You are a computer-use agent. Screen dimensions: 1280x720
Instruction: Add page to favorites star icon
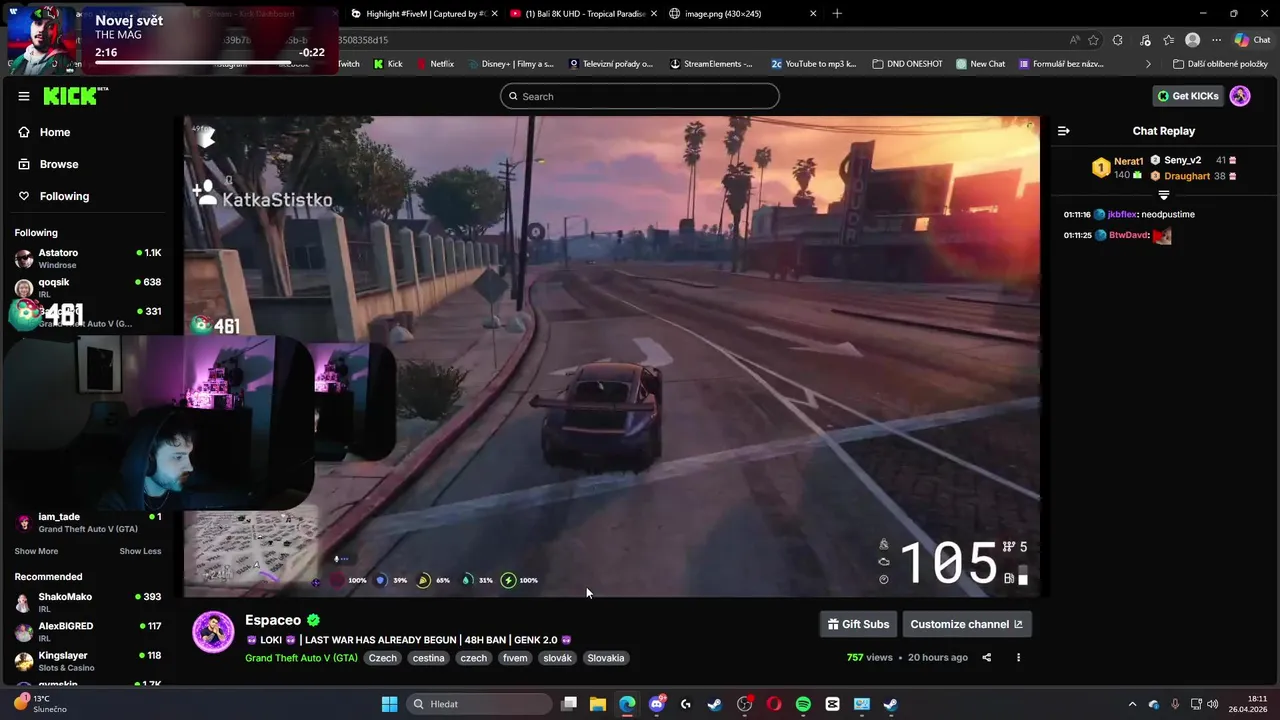[x=1093, y=40]
